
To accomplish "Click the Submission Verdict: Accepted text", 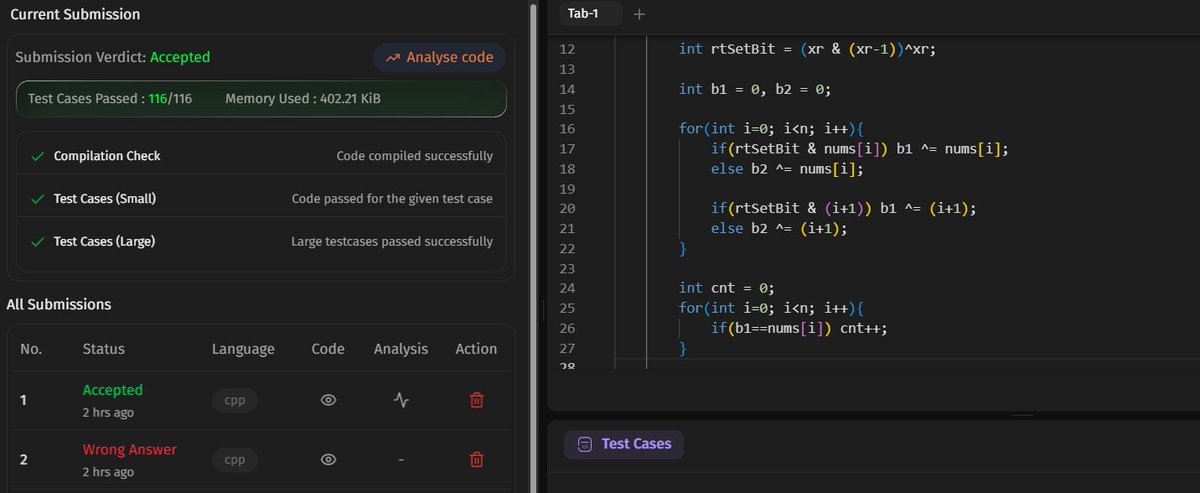I will [x=113, y=58].
